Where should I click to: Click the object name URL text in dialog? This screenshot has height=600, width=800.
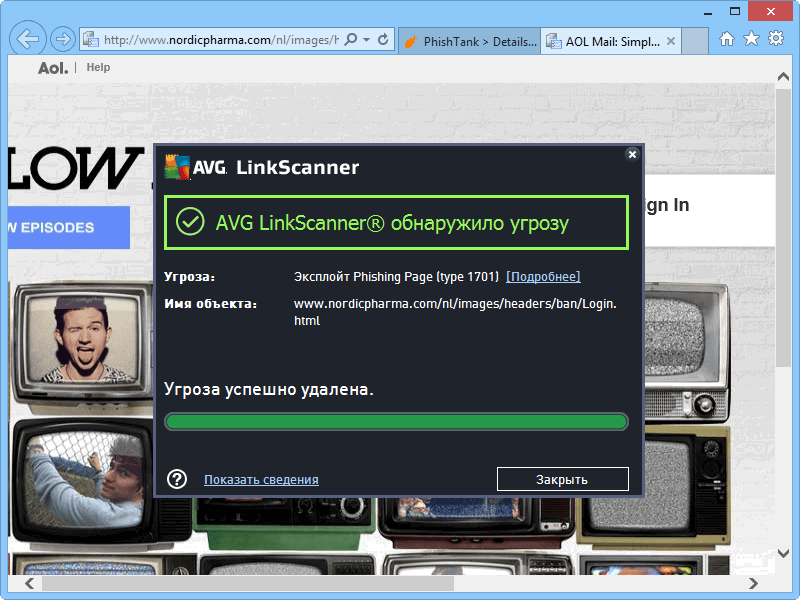click(455, 312)
